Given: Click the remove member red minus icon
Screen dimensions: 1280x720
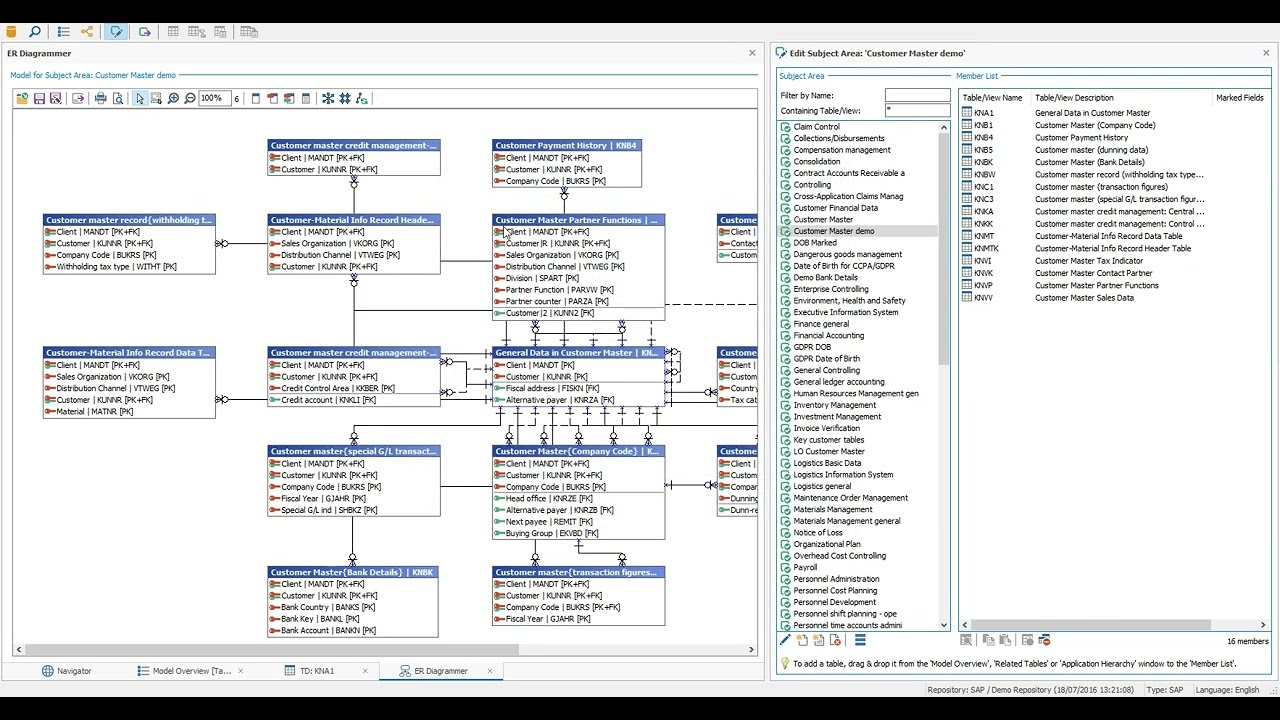Looking at the screenshot, I should pyautogui.click(x=1044, y=640).
